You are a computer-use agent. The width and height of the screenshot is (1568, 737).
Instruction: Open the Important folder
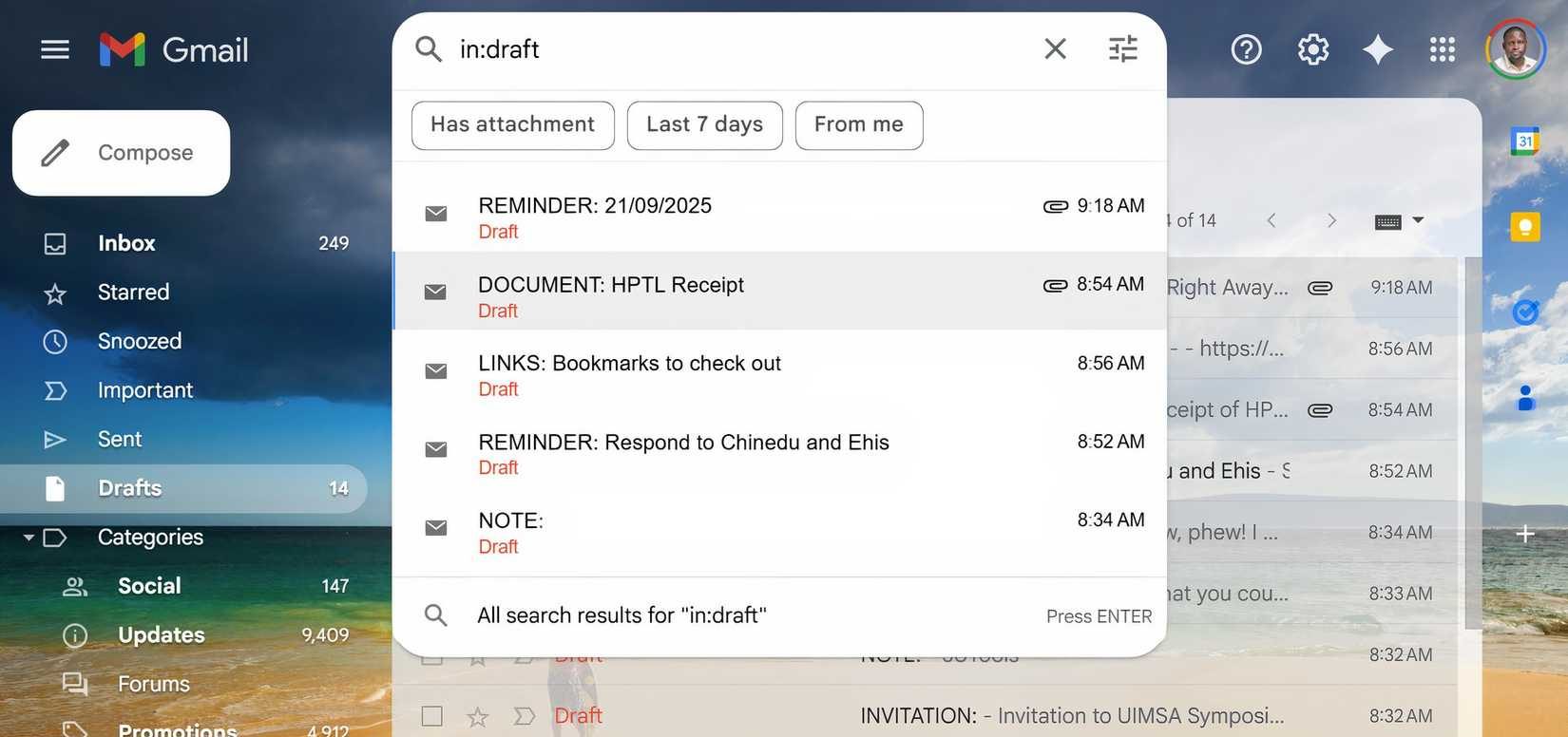[x=183, y=390]
